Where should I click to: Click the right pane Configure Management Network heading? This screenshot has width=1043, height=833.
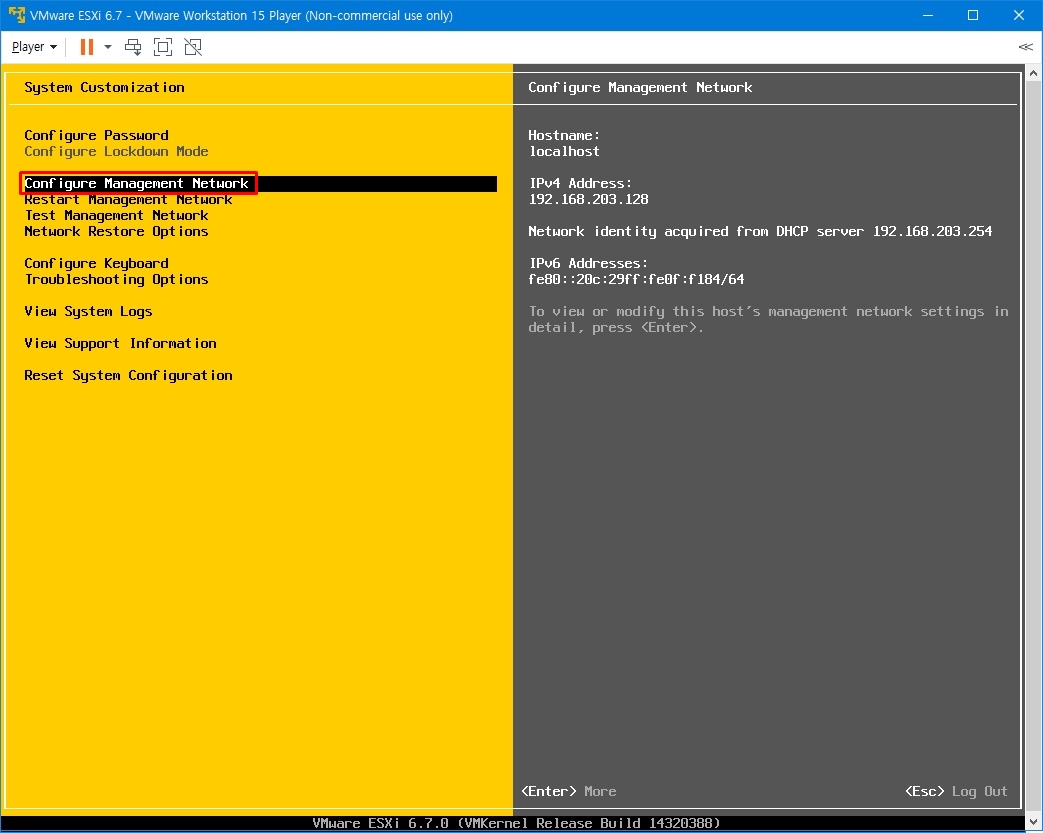[x=640, y=87]
